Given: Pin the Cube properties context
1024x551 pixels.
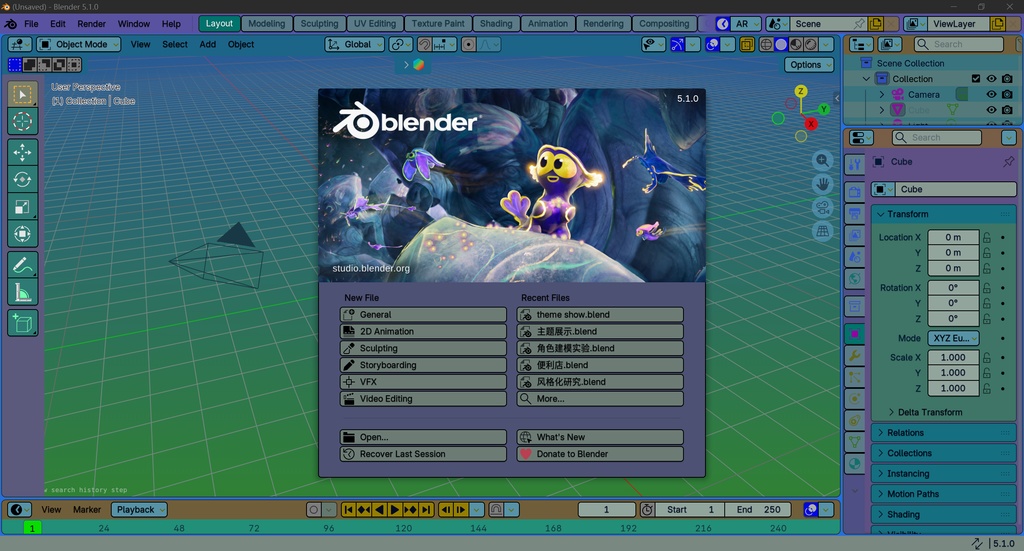Looking at the screenshot, I should [x=1008, y=161].
